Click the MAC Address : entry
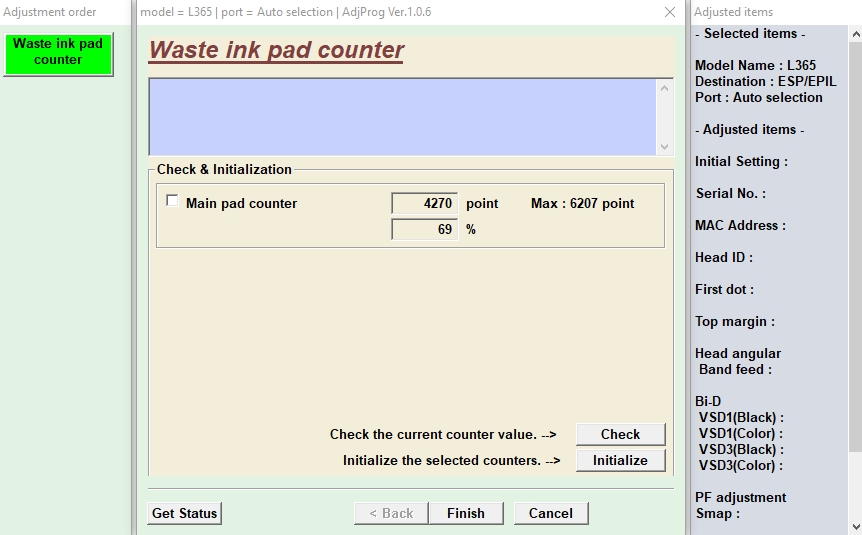The height and width of the screenshot is (535, 862). [x=740, y=225]
